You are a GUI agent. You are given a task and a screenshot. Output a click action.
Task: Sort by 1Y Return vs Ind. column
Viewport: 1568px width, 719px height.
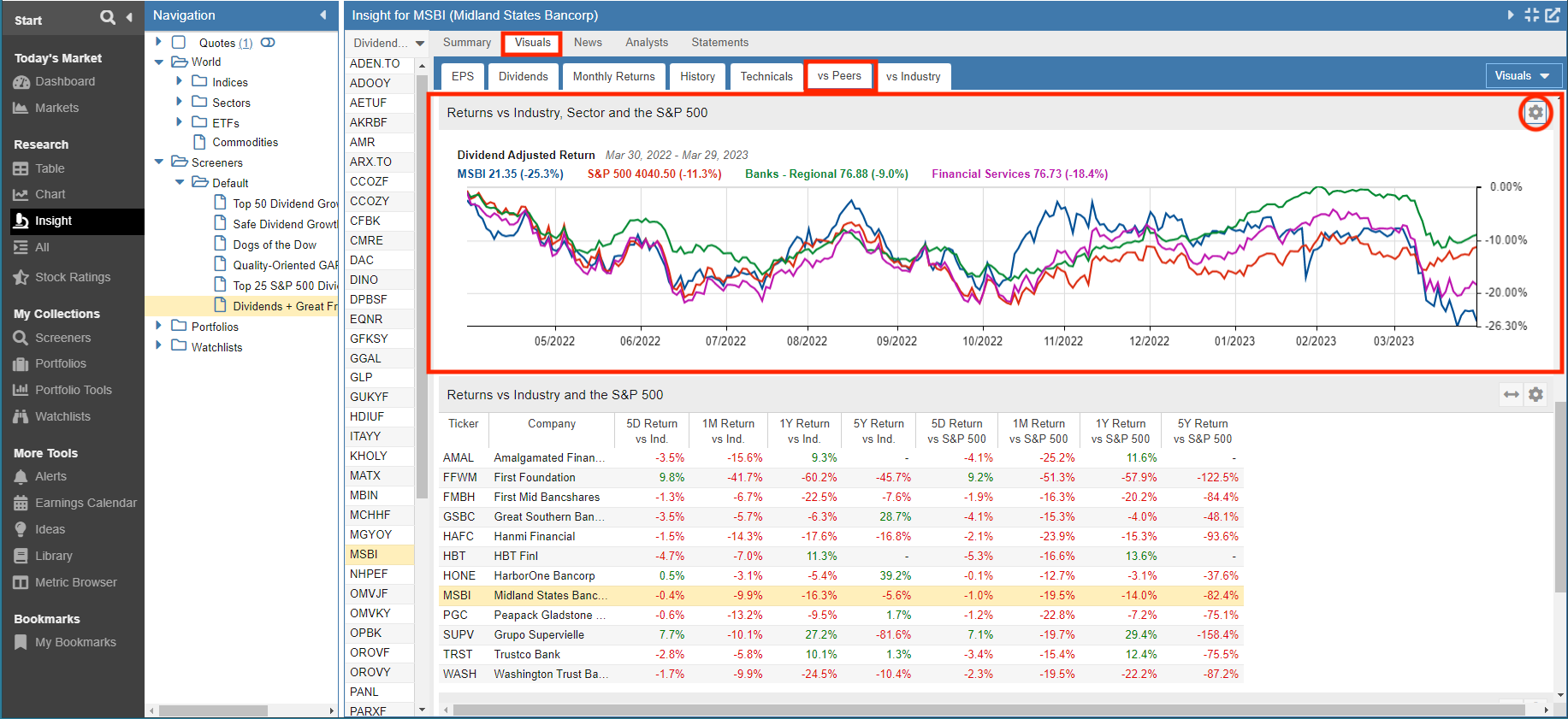805,431
